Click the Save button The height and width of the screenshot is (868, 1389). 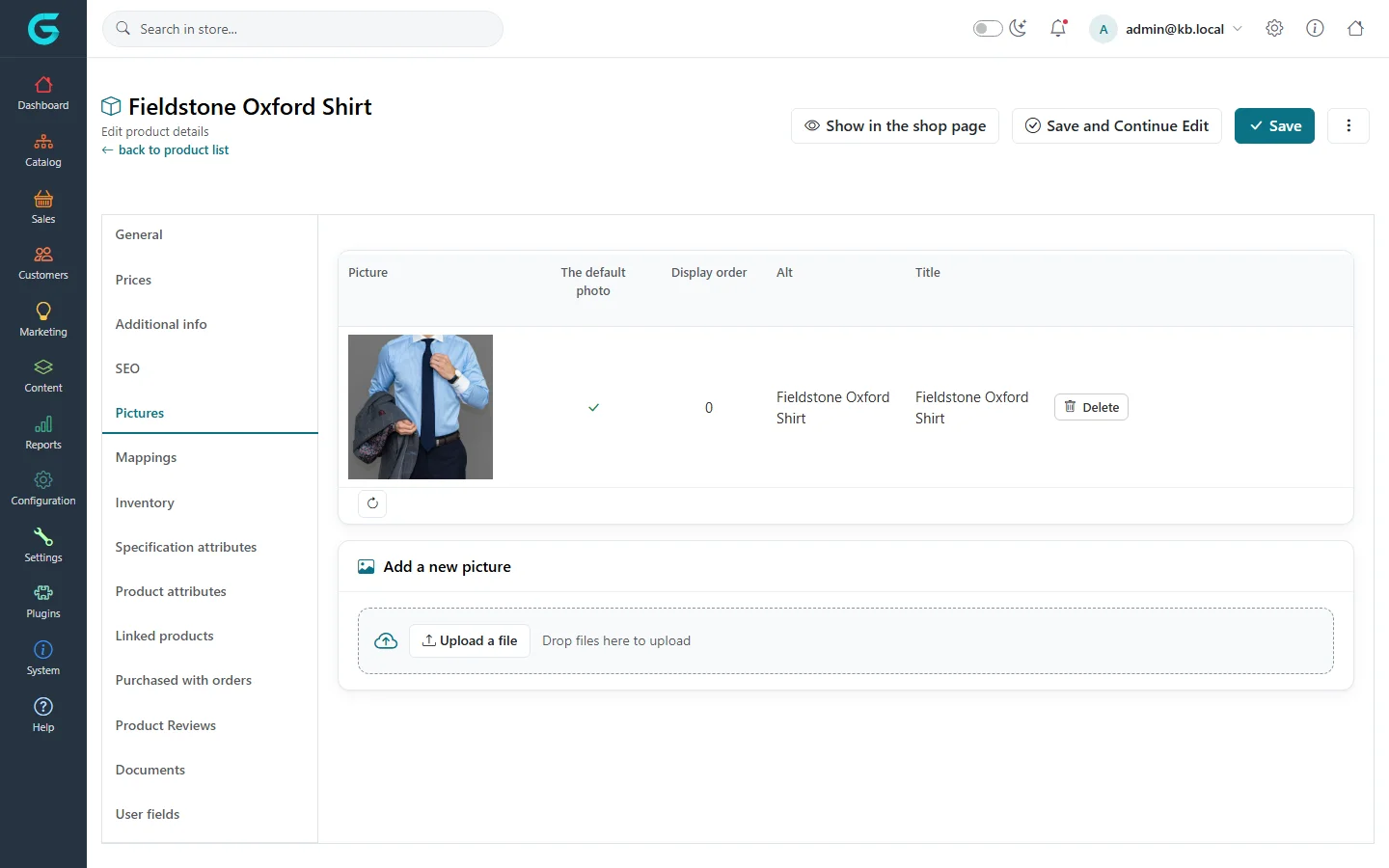(x=1274, y=125)
